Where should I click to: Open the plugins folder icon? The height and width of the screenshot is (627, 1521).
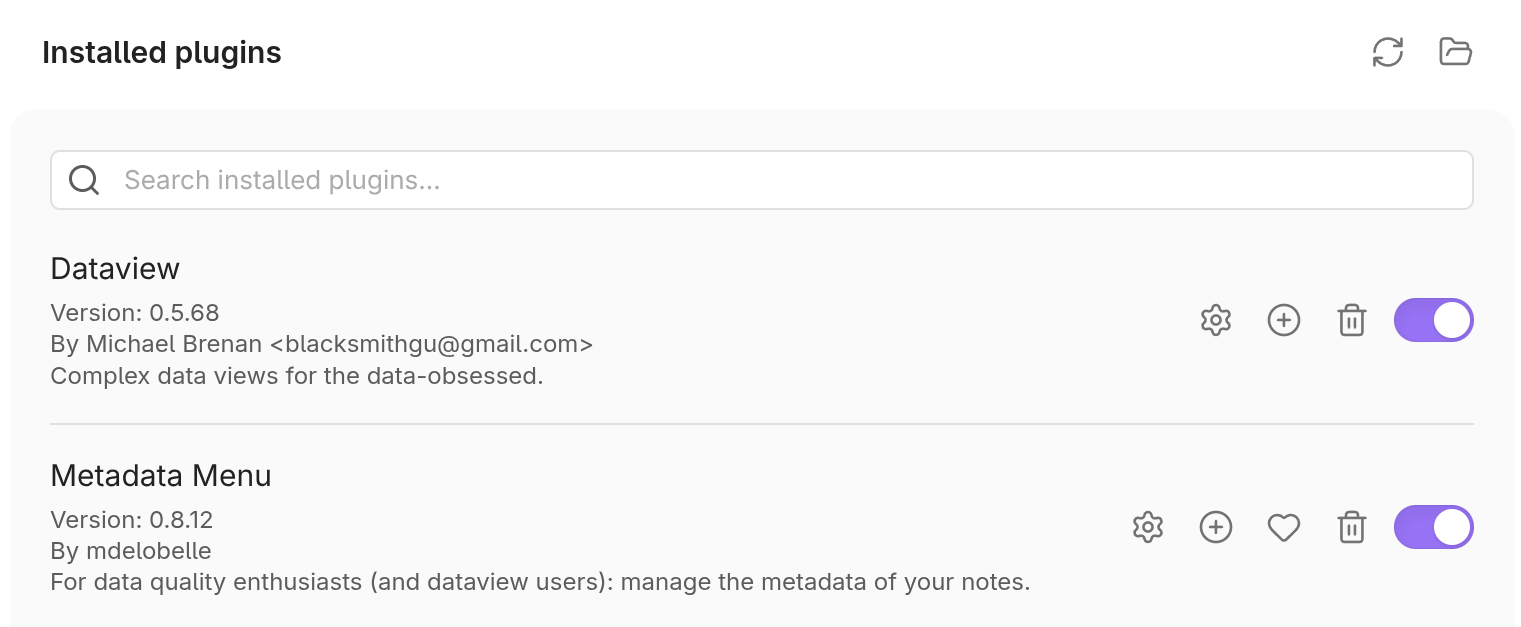click(x=1455, y=51)
